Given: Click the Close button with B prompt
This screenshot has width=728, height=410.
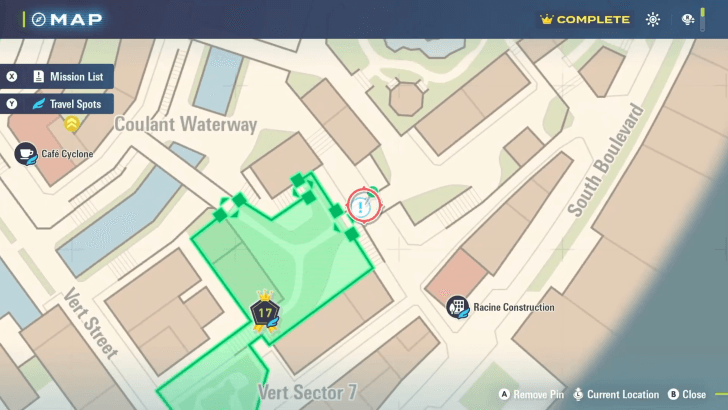Looking at the screenshot, I should pyautogui.click(x=687, y=394).
